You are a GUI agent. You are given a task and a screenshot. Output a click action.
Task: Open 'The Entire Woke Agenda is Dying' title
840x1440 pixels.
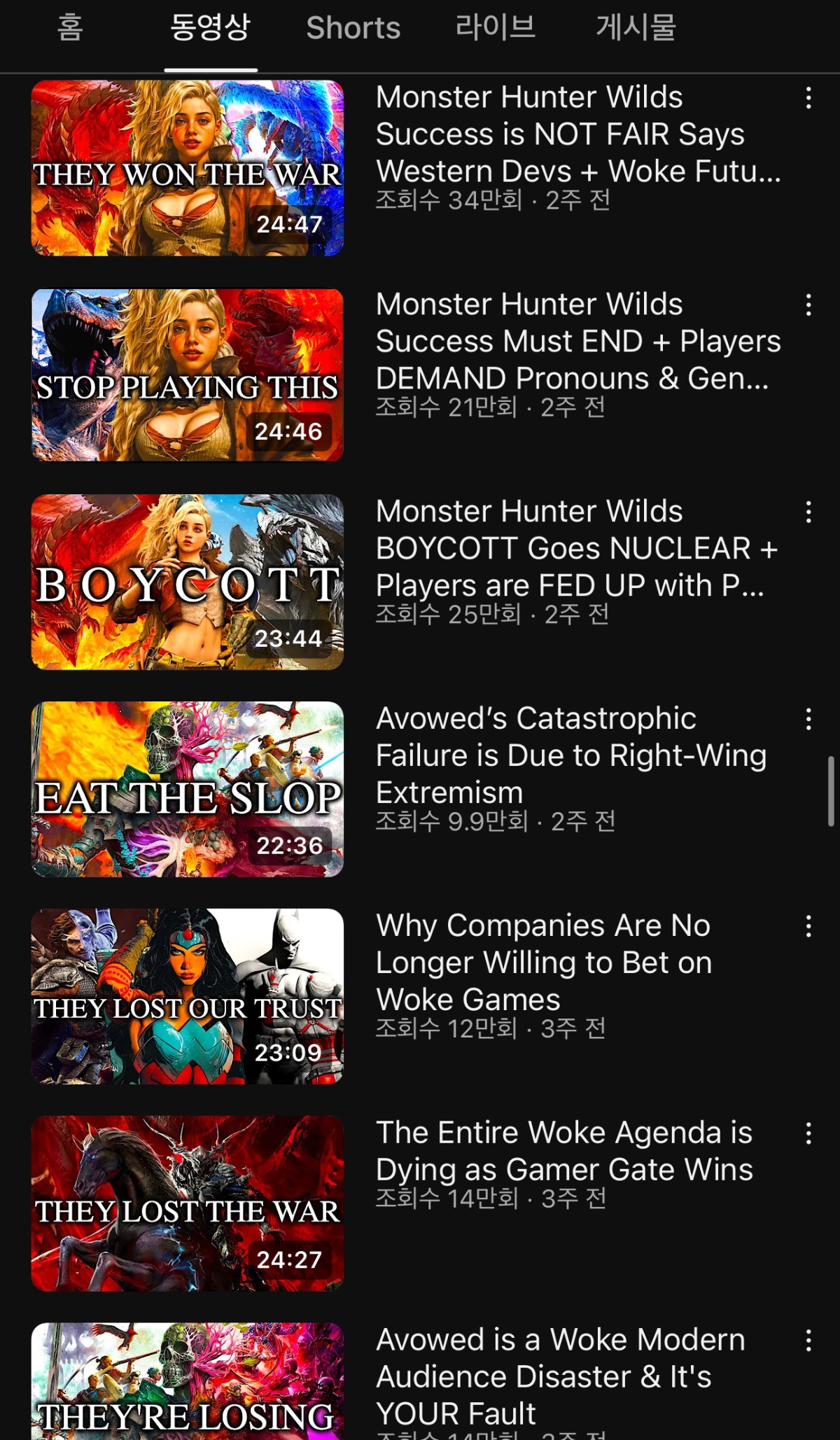[564, 1151]
